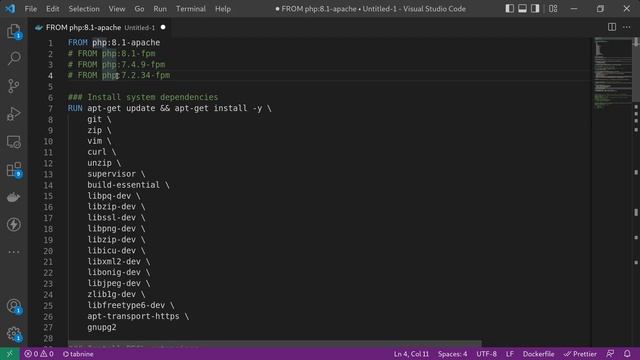Click the Prettier status item
Viewport: 640px width, 360px height.
(x=580, y=354)
